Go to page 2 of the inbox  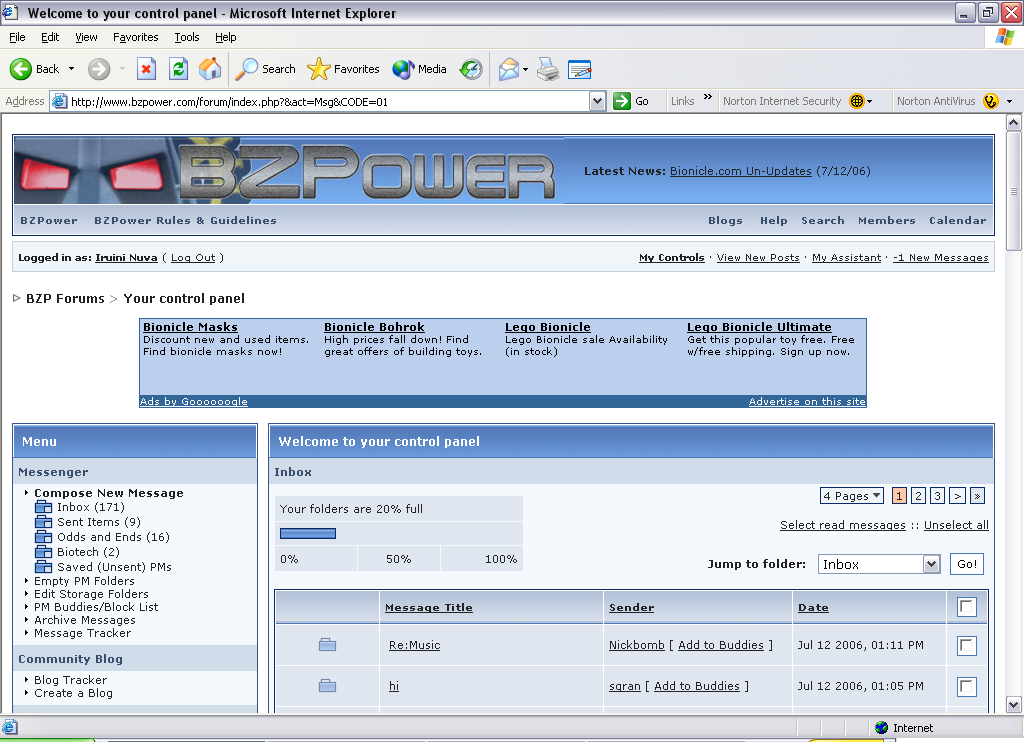point(918,496)
